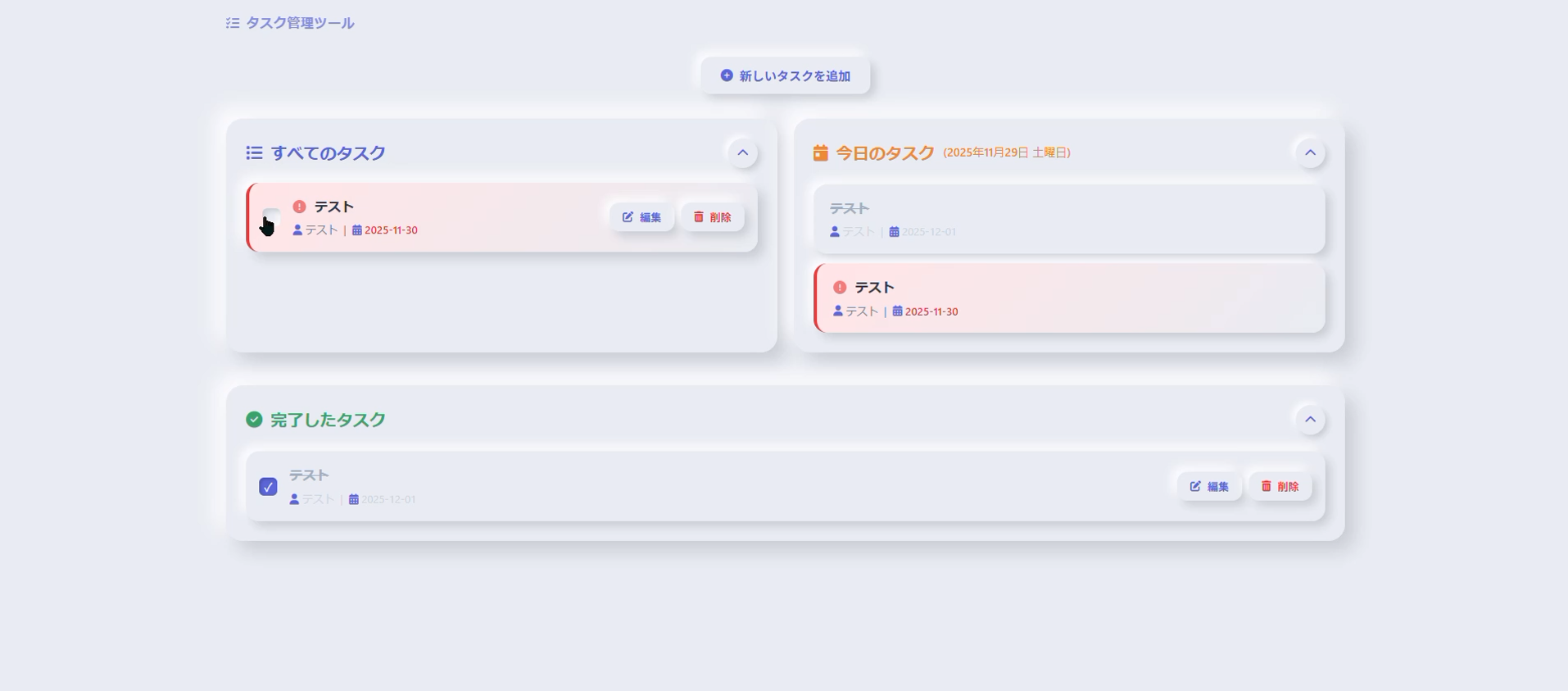Viewport: 1568px width, 691px height.
Task: Edit the completed task via 編集
Action: click(x=1209, y=487)
